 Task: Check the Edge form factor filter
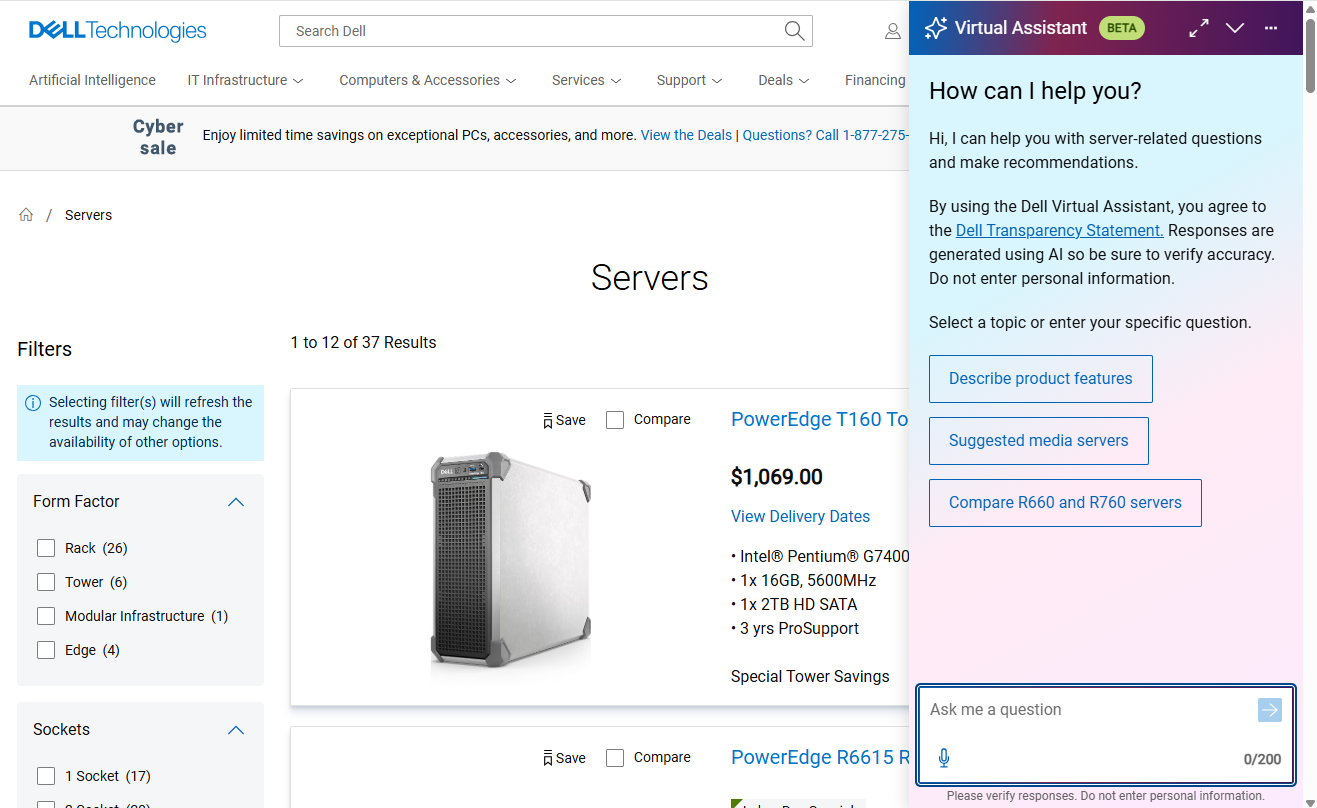46,650
